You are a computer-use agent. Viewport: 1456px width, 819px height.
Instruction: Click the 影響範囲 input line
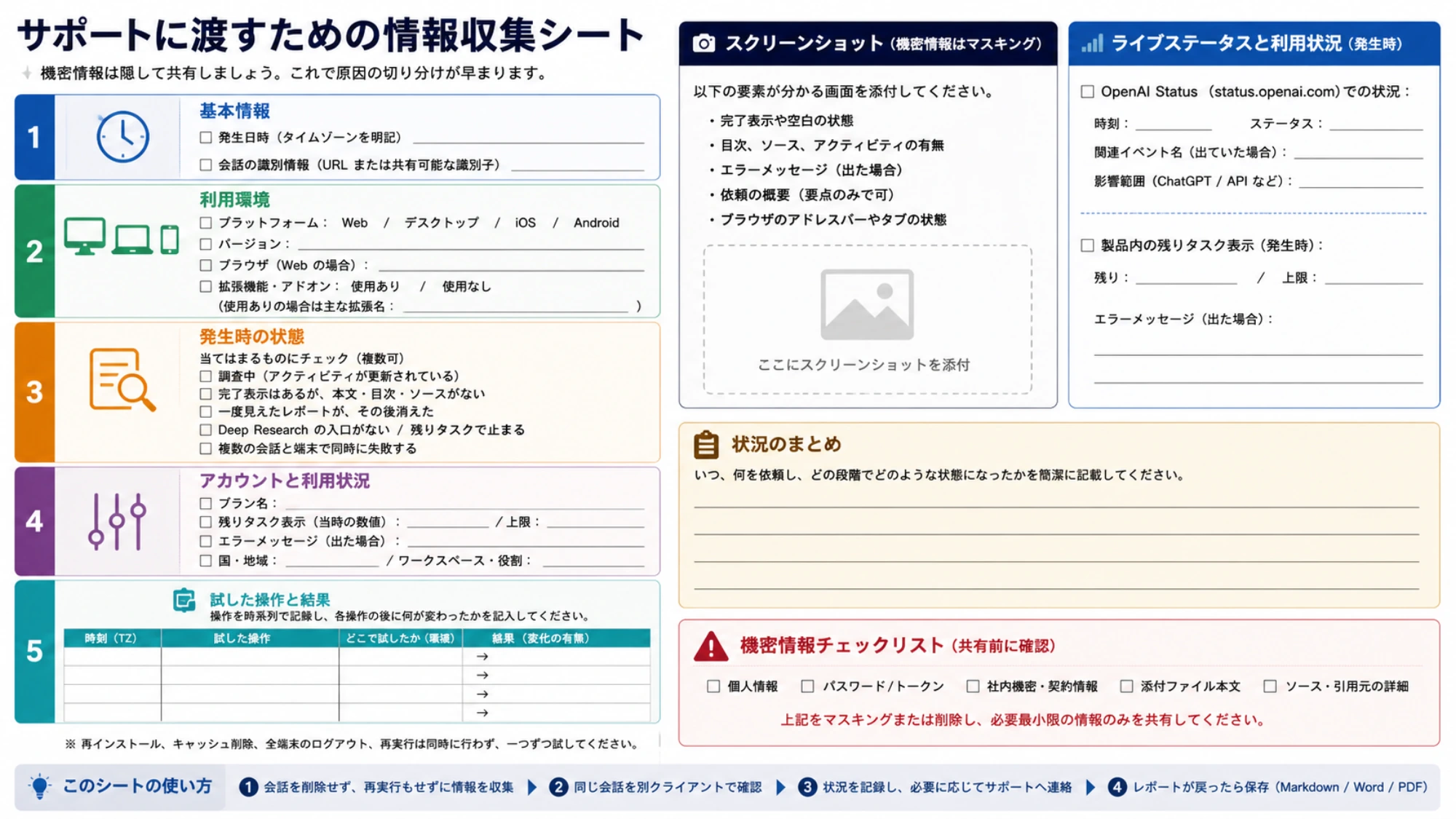coord(1361,181)
